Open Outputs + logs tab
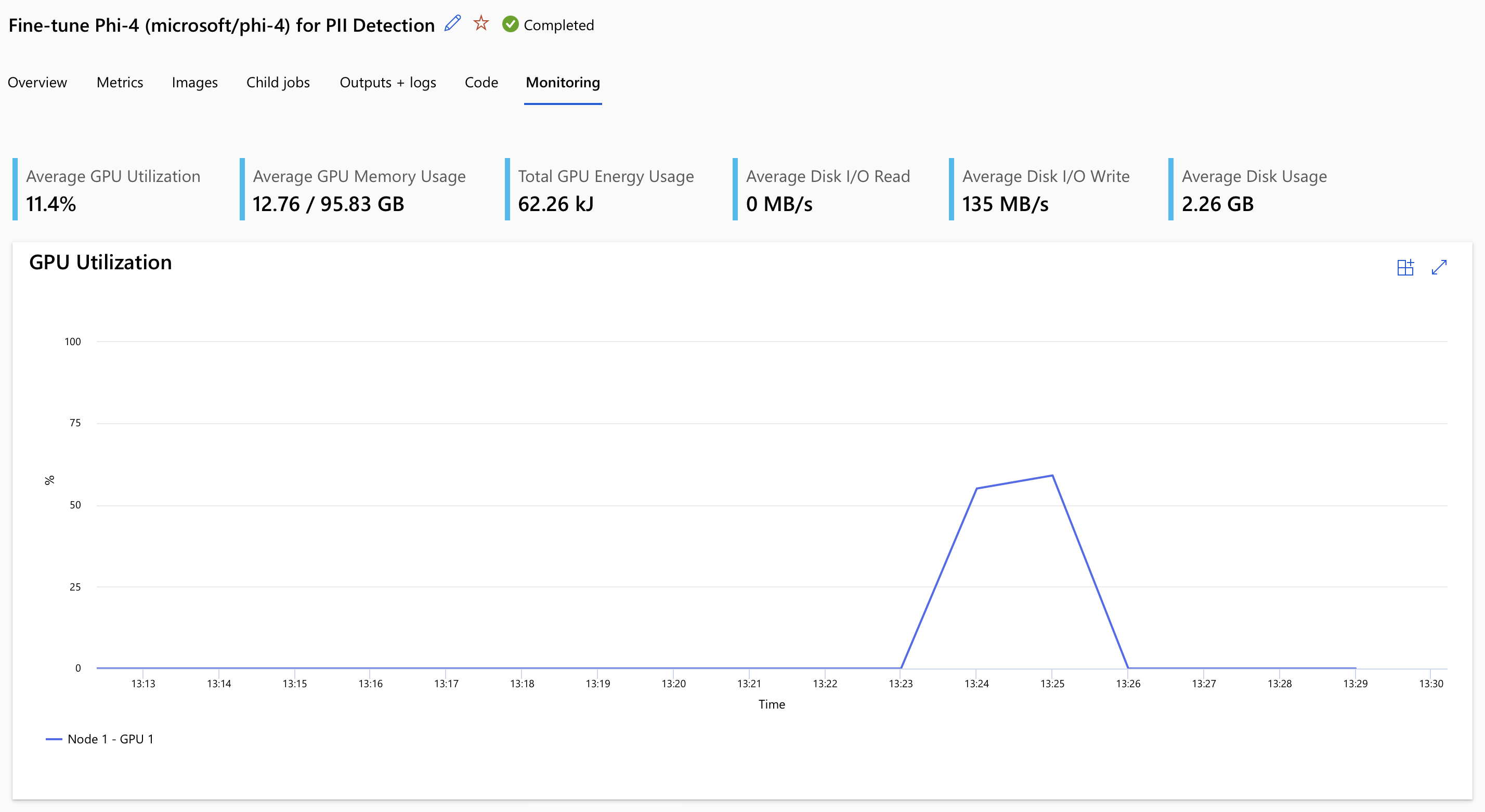Viewport: 1485px width, 812px height. point(387,83)
